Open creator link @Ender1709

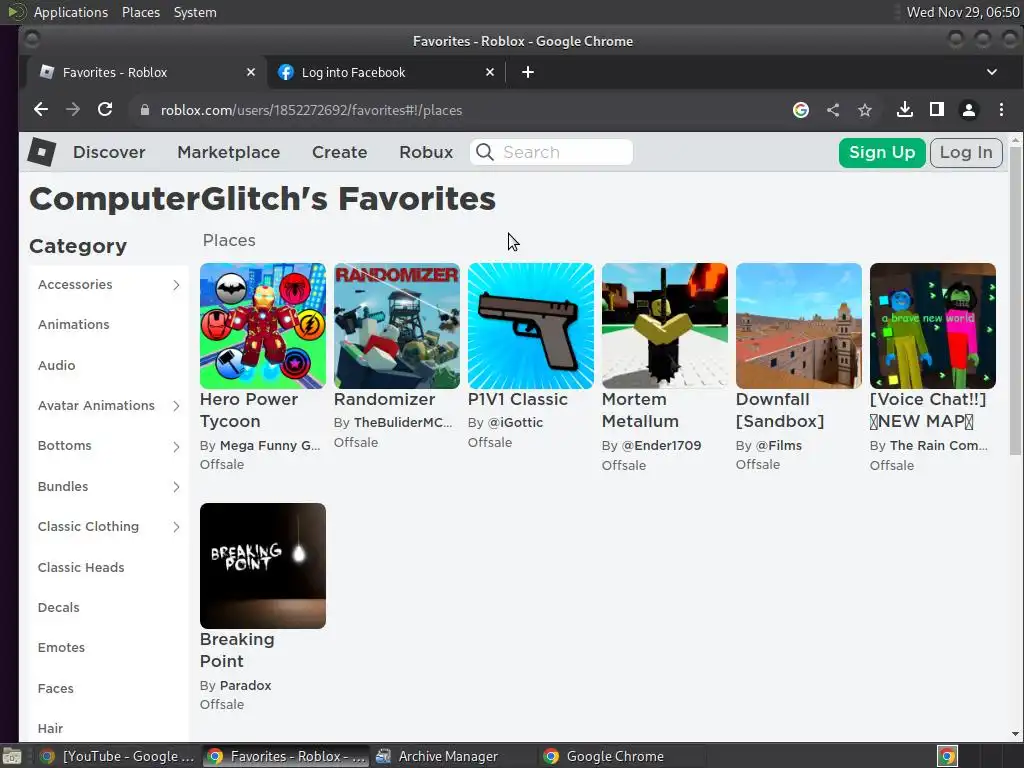(661, 445)
